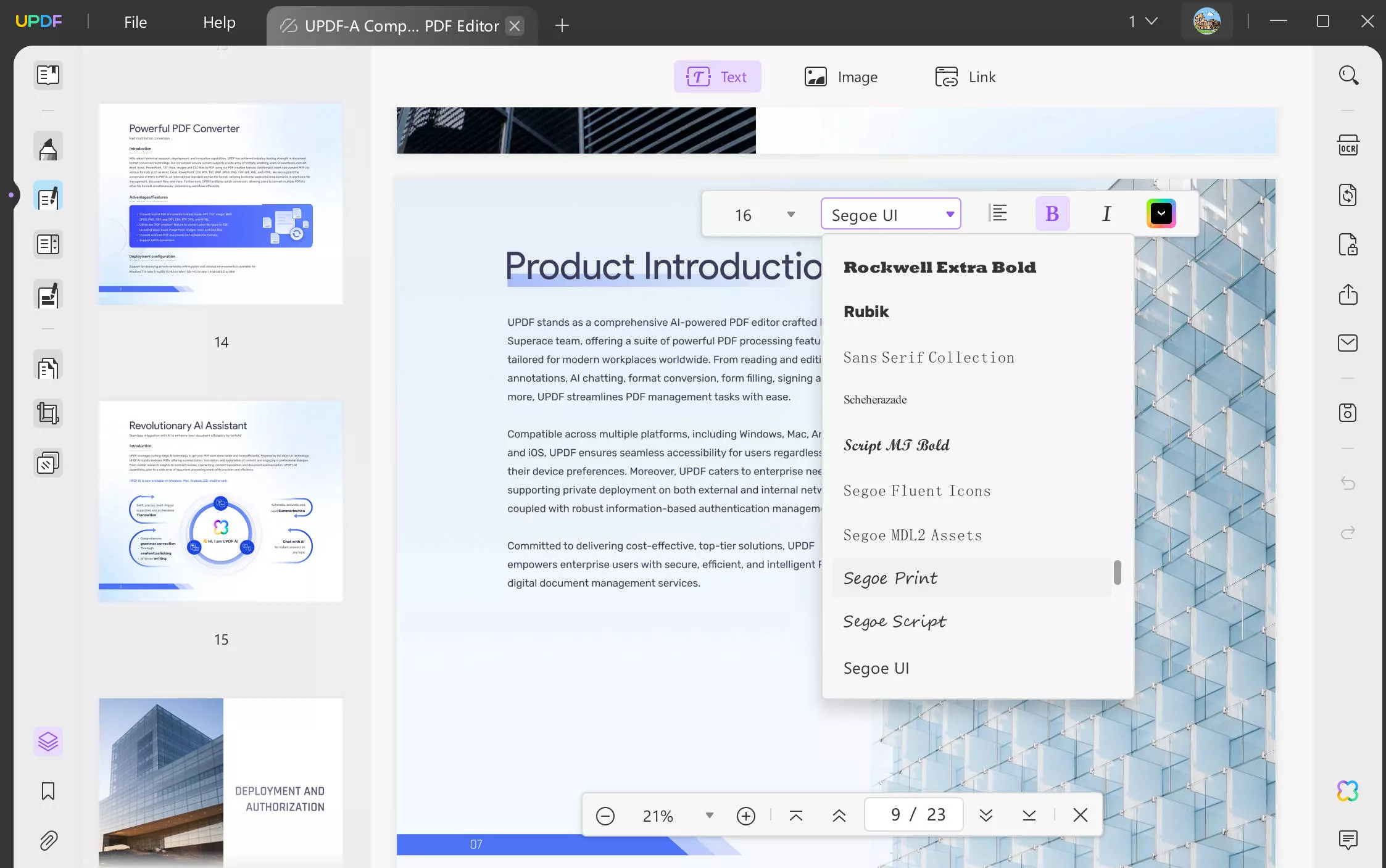Image resolution: width=1386 pixels, height=868 pixels.
Task: Send file by email icon
Action: tap(1348, 343)
